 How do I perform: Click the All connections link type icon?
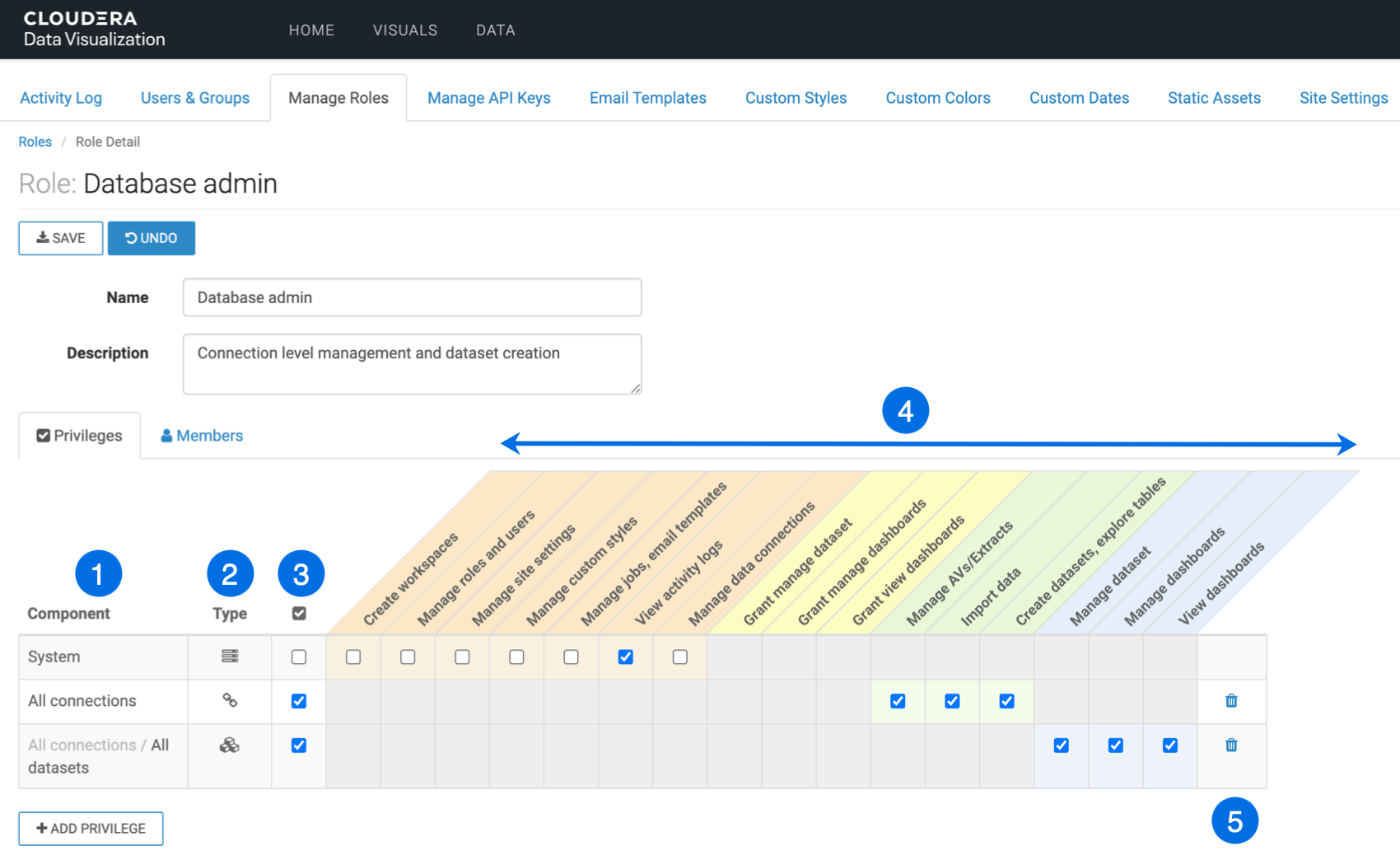point(230,700)
